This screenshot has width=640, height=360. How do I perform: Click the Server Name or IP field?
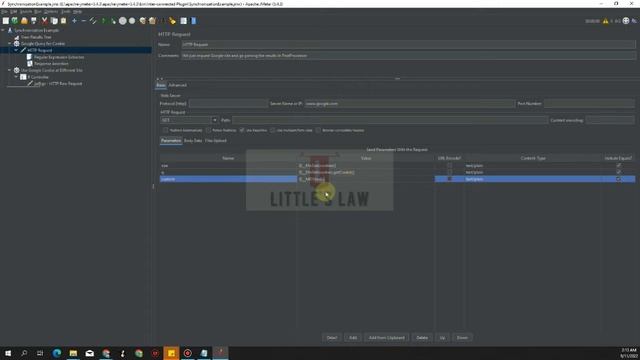coord(409,104)
